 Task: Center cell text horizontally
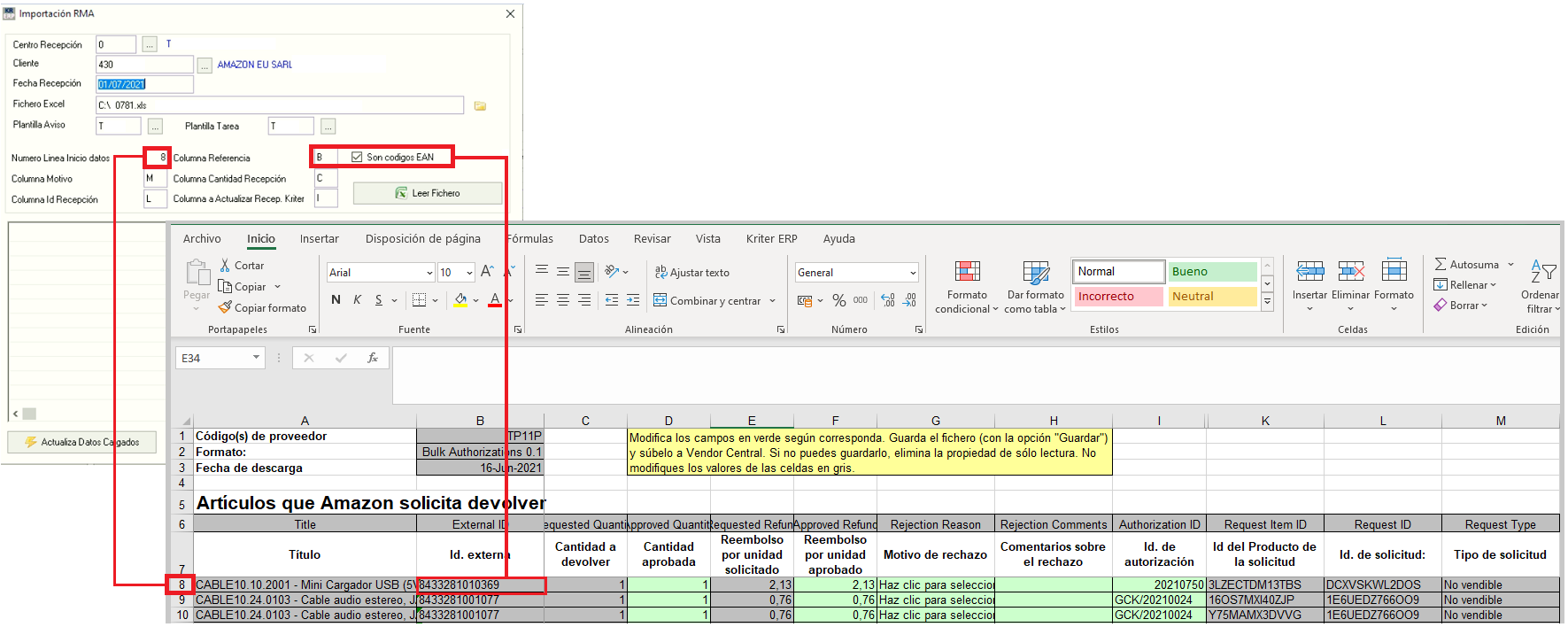(563, 300)
